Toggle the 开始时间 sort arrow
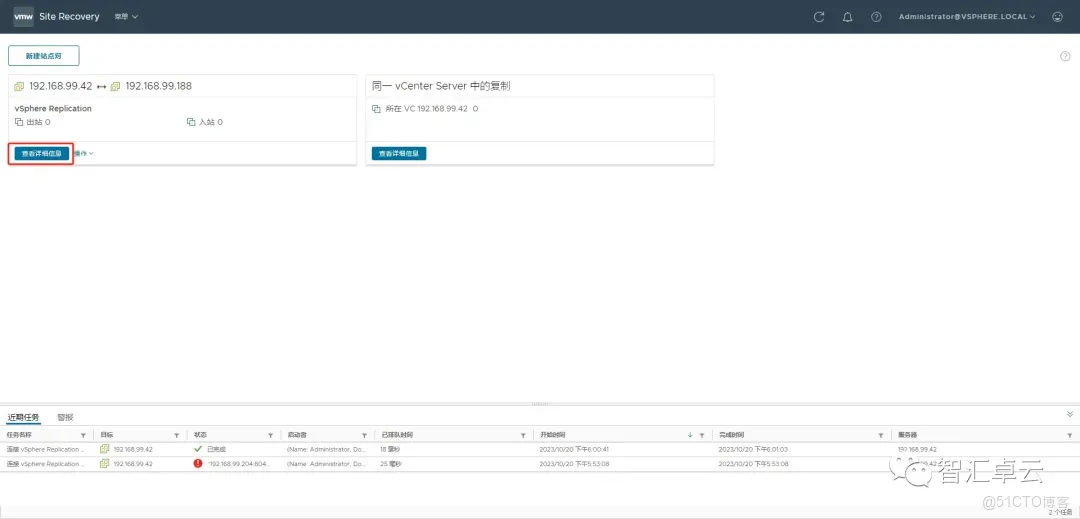 [x=690, y=436]
